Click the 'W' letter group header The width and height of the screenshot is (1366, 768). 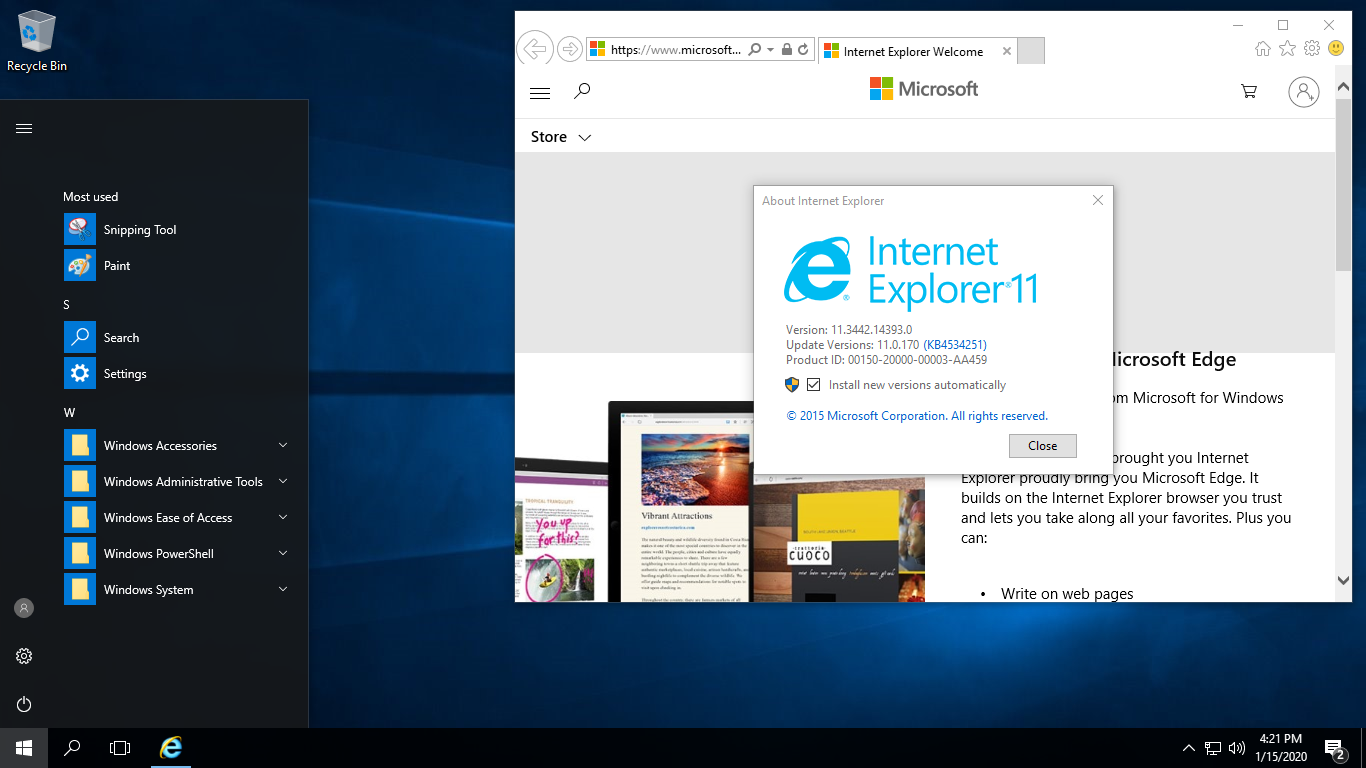(69, 412)
